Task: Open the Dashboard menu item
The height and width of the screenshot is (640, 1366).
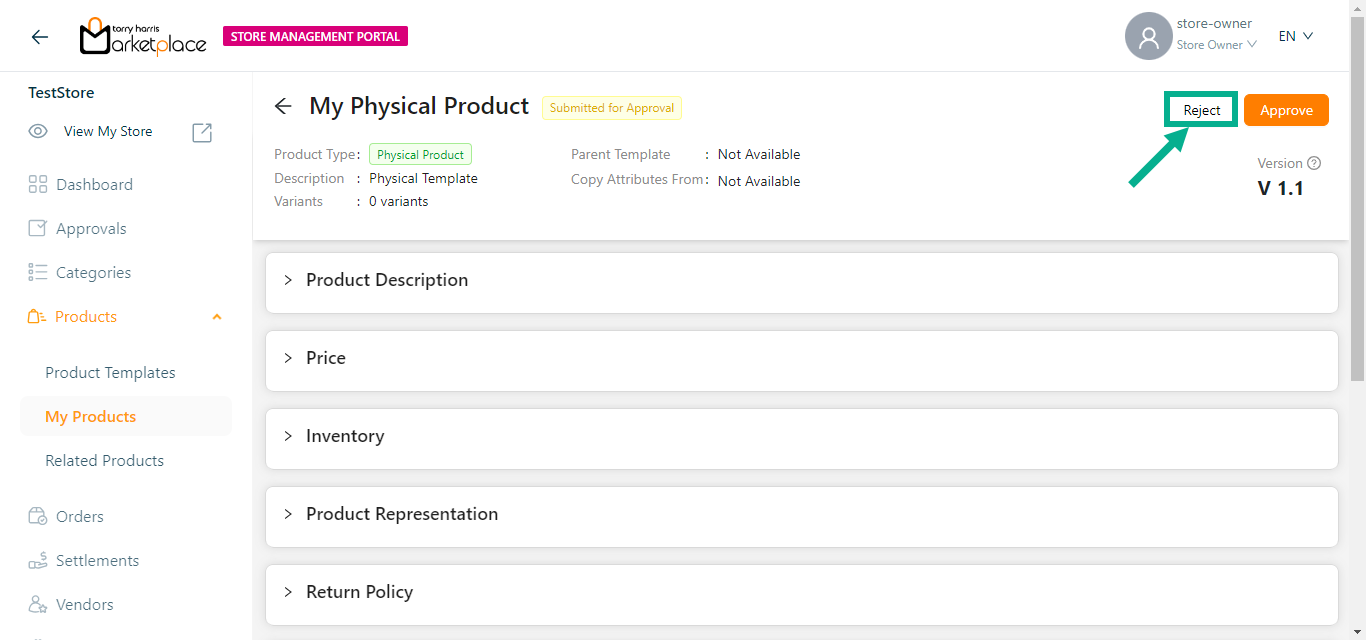Action: click(94, 185)
